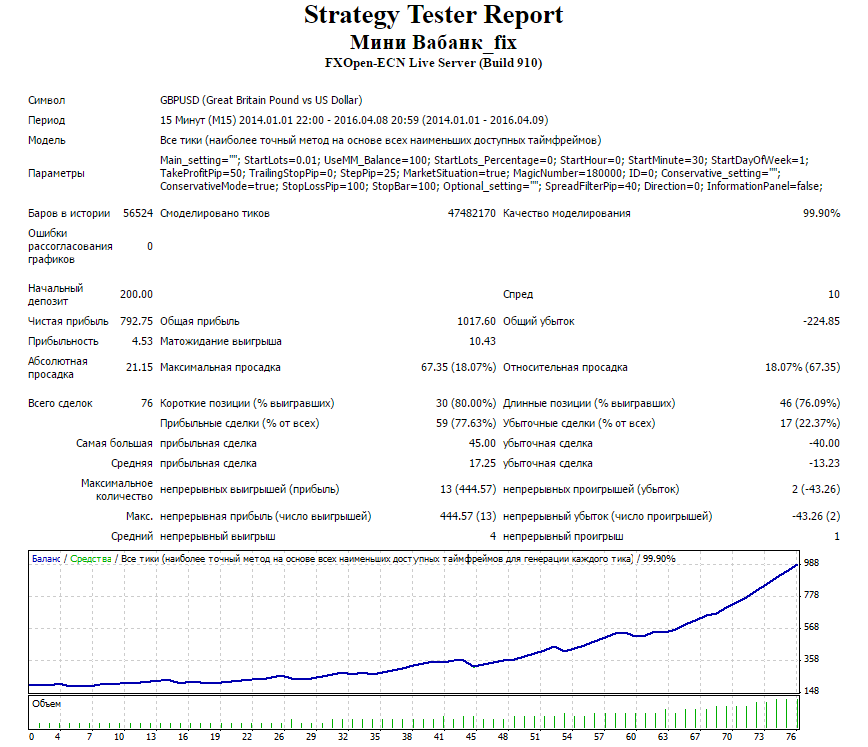
Task: Click the Средства legend label in chart
Action: pyautogui.click(x=91, y=559)
